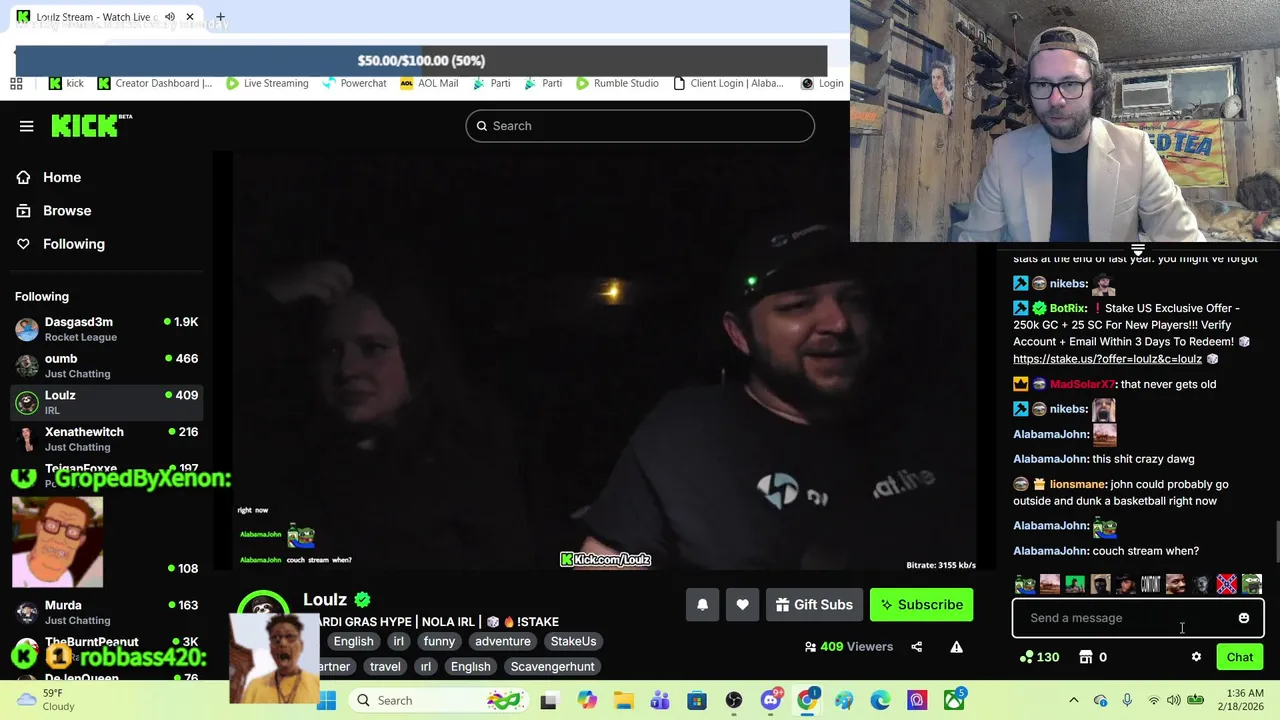Image resolution: width=1280 pixels, height=720 pixels.
Task: Click the Gift Subs button
Action: tap(814, 605)
